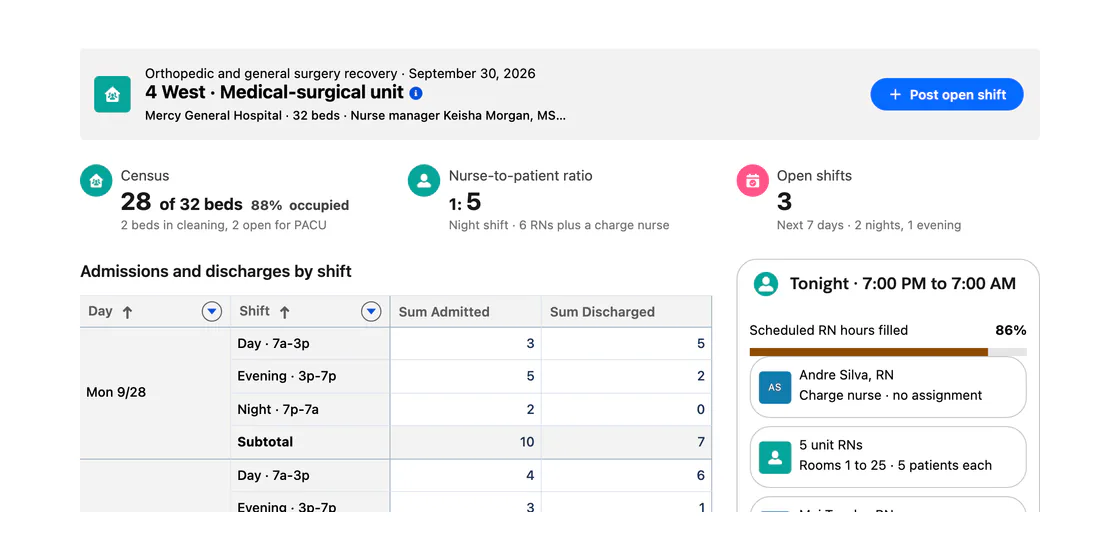Open the 5 unit RNs card
The height and width of the screenshot is (560, 1120).
888,457
